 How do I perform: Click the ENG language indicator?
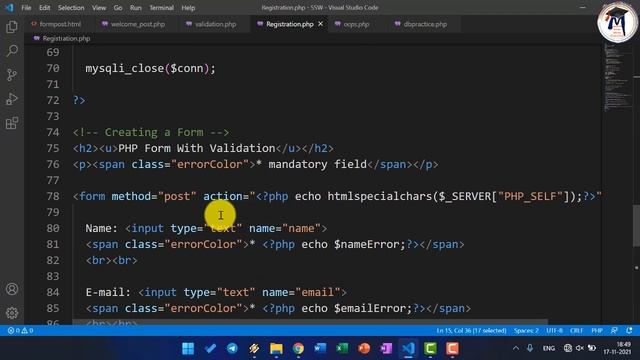click(x=549, y=348)
